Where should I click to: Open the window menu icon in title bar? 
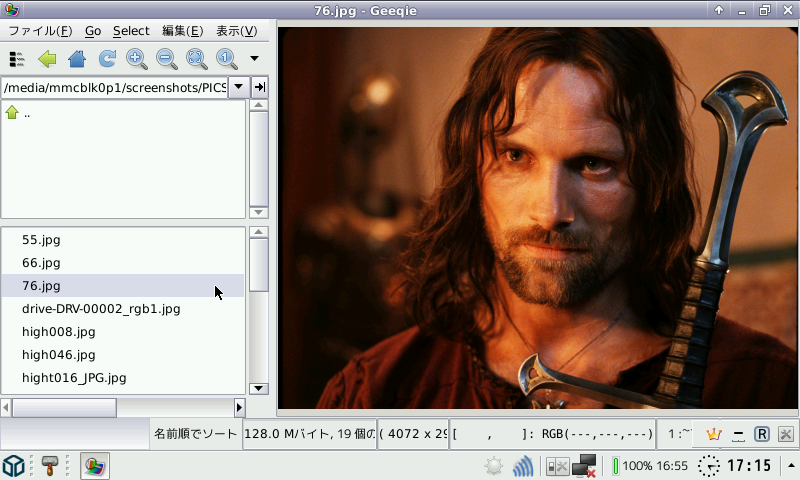pos(11,10)
